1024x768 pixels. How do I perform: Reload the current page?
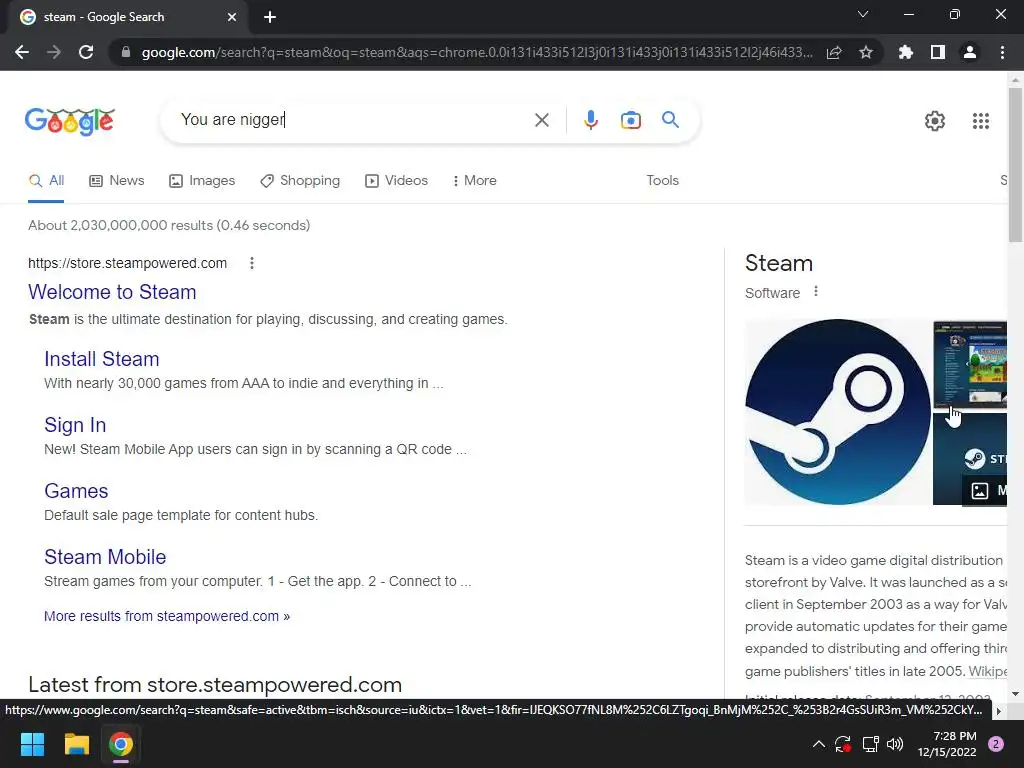pyautogui.click(x=86, y=52)
